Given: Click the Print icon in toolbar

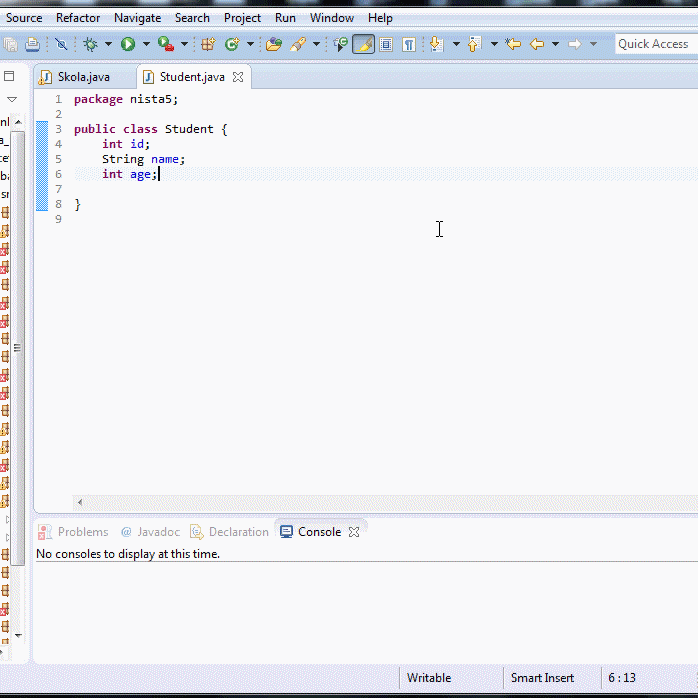Looking at the screenshot, I should click(x=32, y=44).
